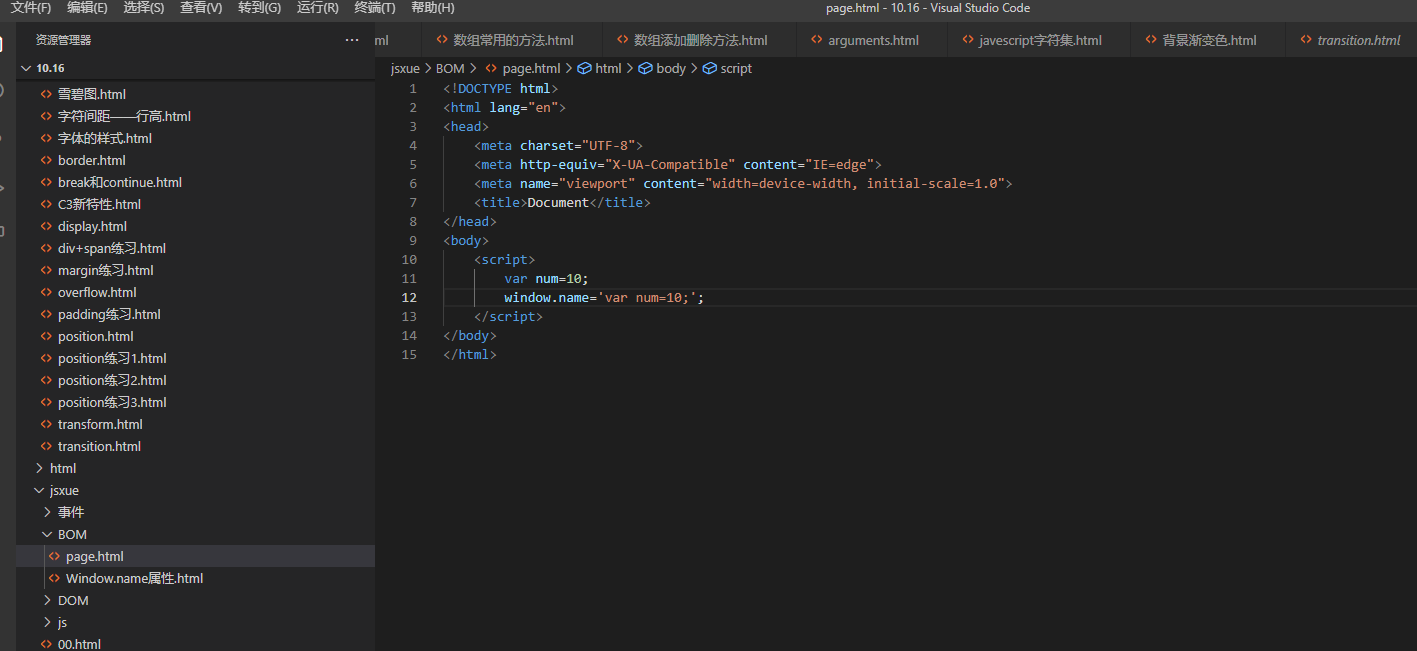Click line number 7 in the gutter
Image resolution: width=1417 pixels, height=651 pixels.
point(413,202)
